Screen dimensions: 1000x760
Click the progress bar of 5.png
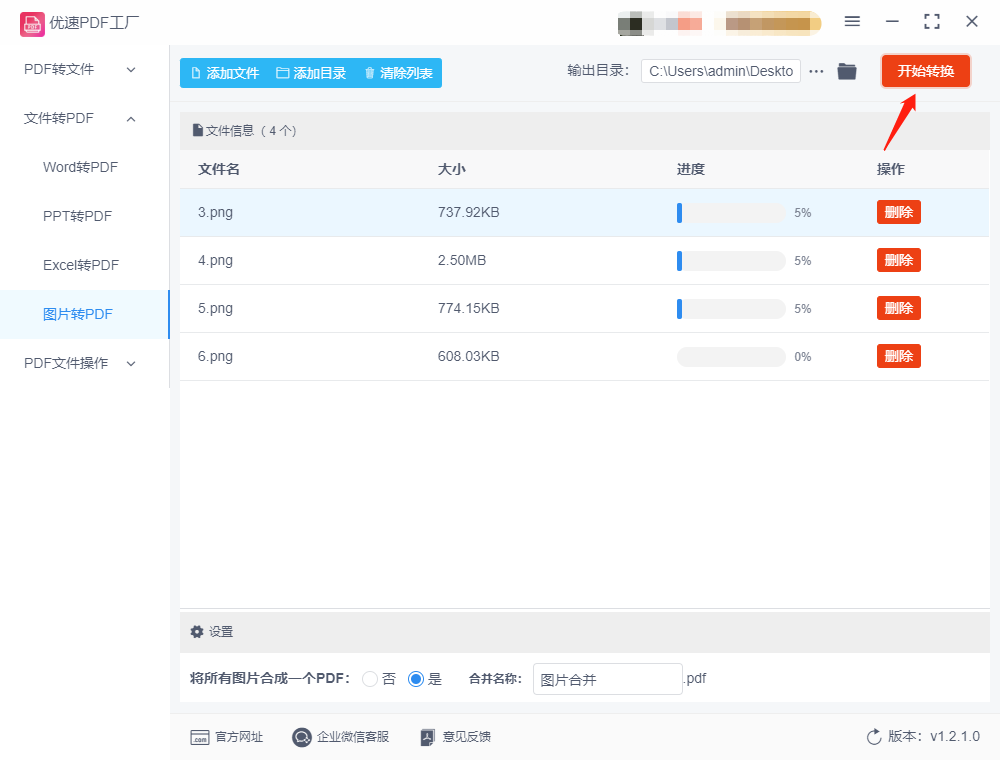click(x=731, y=309)
